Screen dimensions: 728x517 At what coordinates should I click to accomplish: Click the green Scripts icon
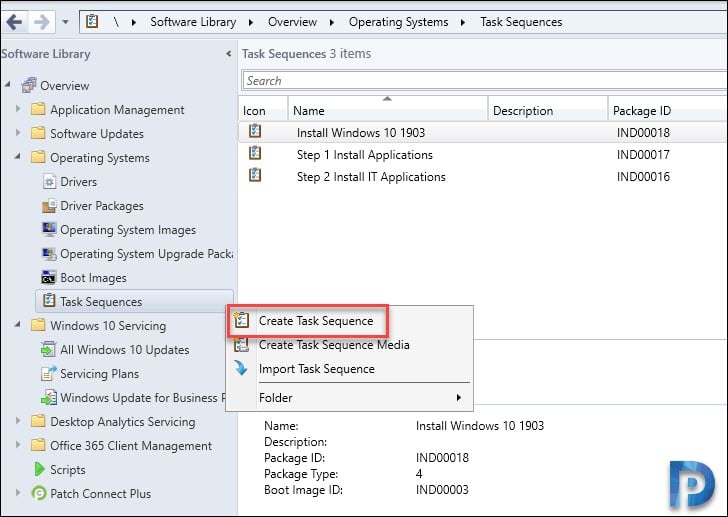pyautogui.click(x=40, y=469)
